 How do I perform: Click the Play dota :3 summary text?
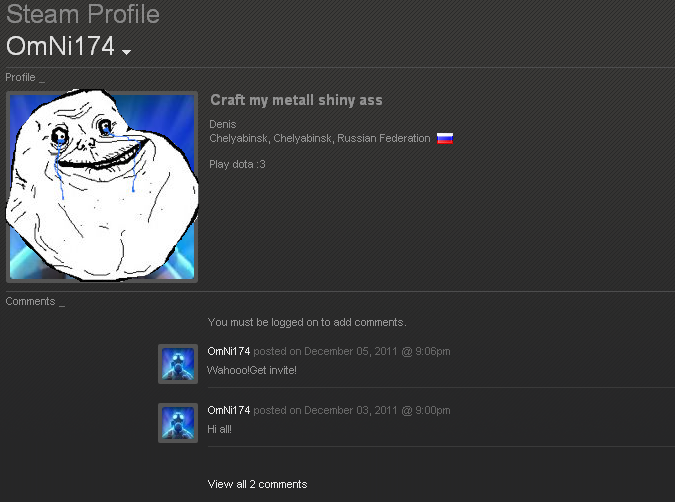(x=237, y=164)
